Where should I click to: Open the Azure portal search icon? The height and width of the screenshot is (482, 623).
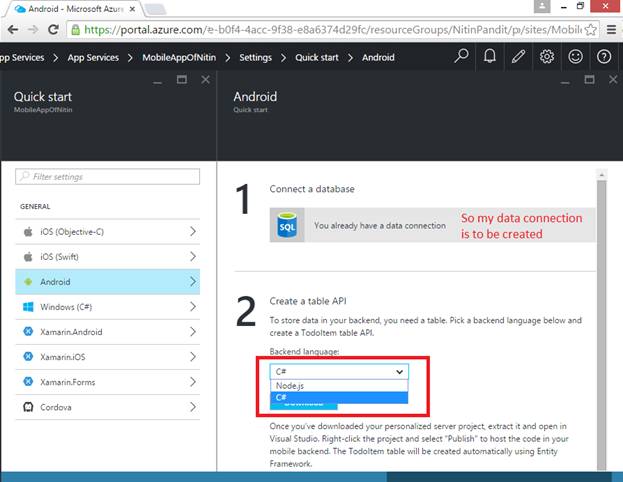(x=461, y=57)
